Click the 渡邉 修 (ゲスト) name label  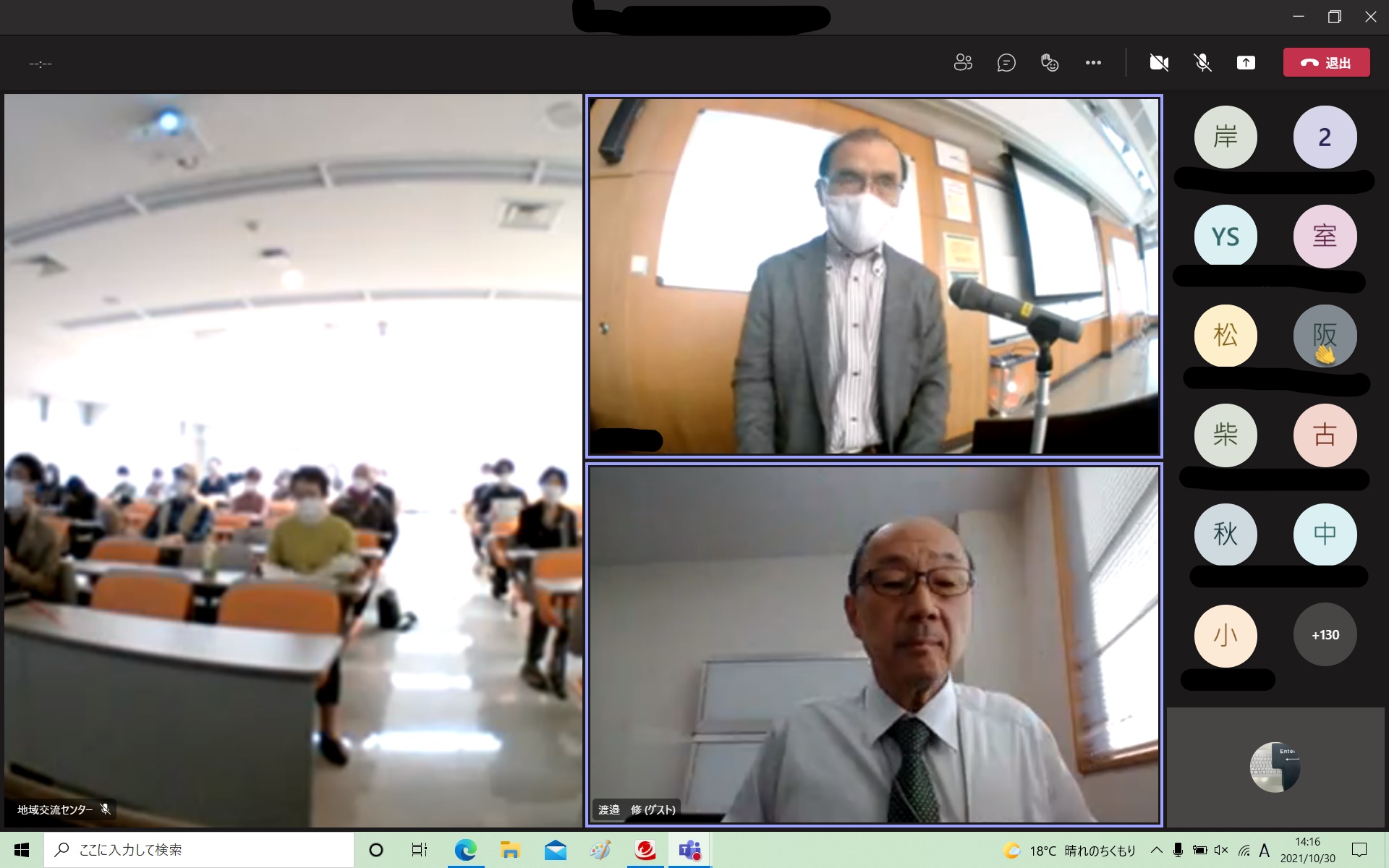tap(637, 809)
